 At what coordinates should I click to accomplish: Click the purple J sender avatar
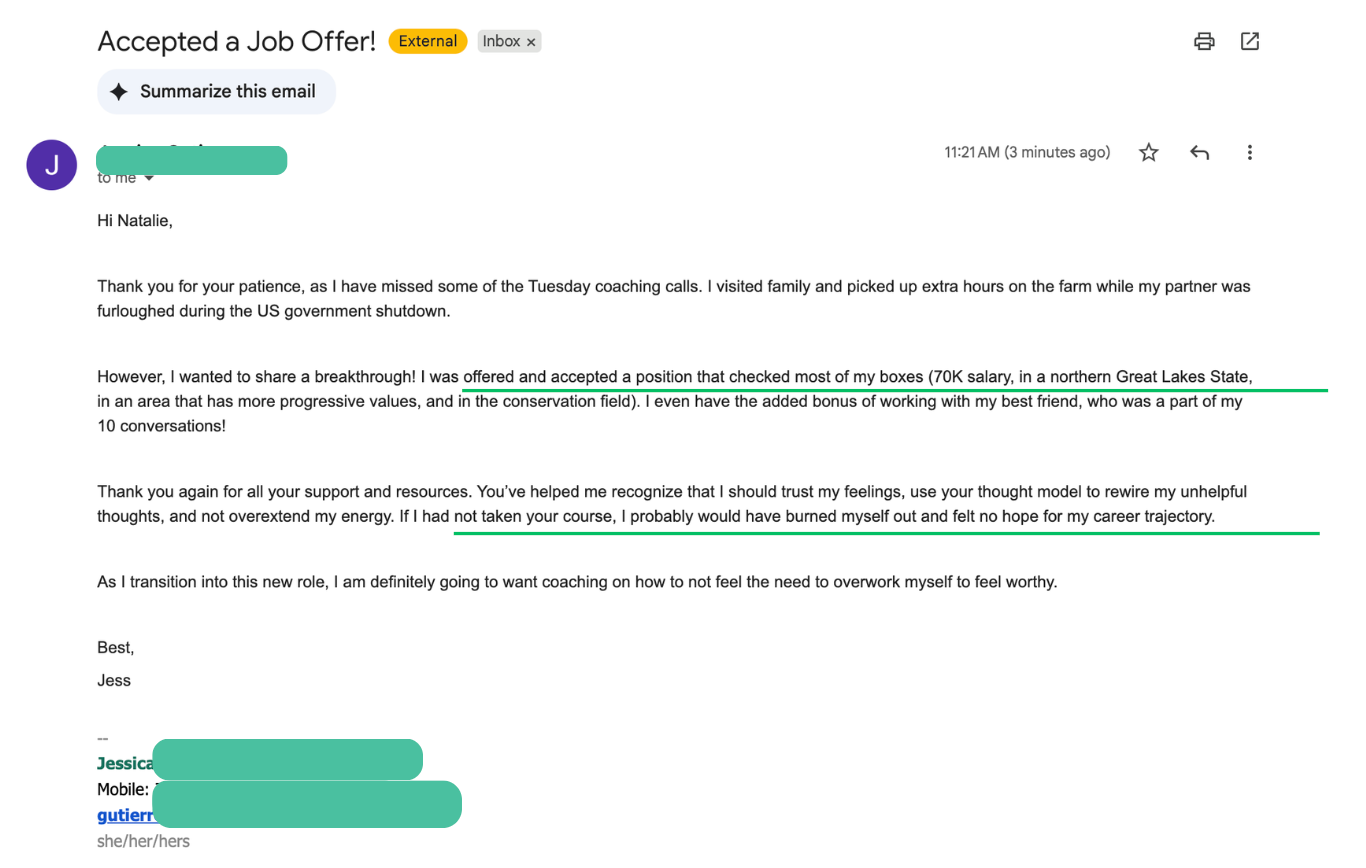click(x=51, y=165)
